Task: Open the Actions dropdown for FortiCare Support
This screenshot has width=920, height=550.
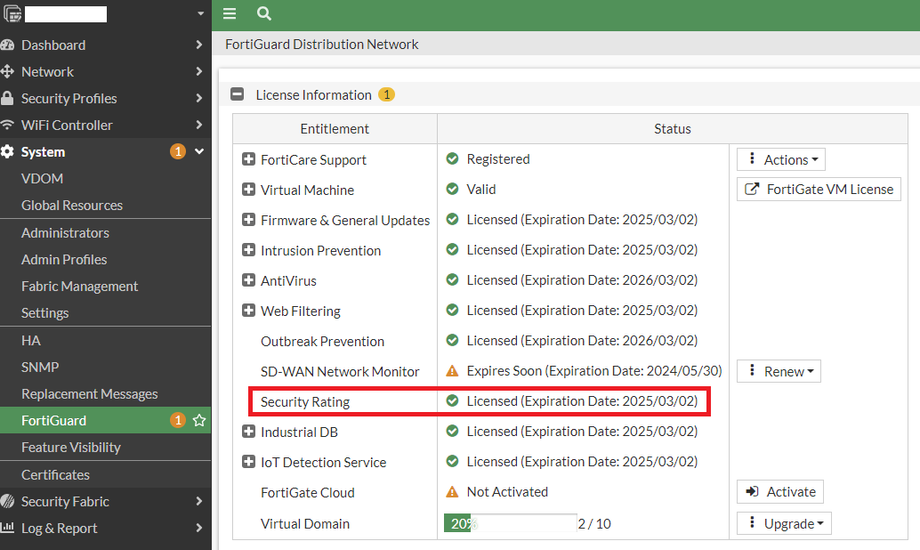Action: pos(781,160)
